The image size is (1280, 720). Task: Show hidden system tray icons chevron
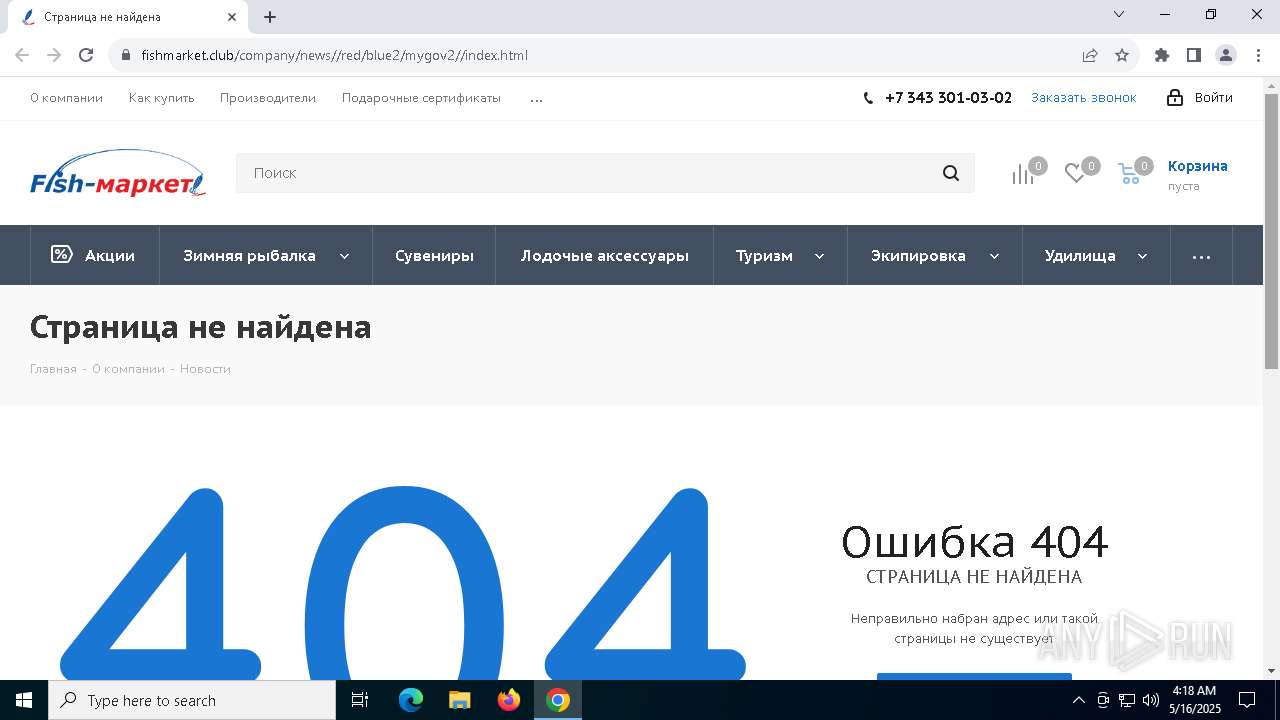tap(1078, 700)
